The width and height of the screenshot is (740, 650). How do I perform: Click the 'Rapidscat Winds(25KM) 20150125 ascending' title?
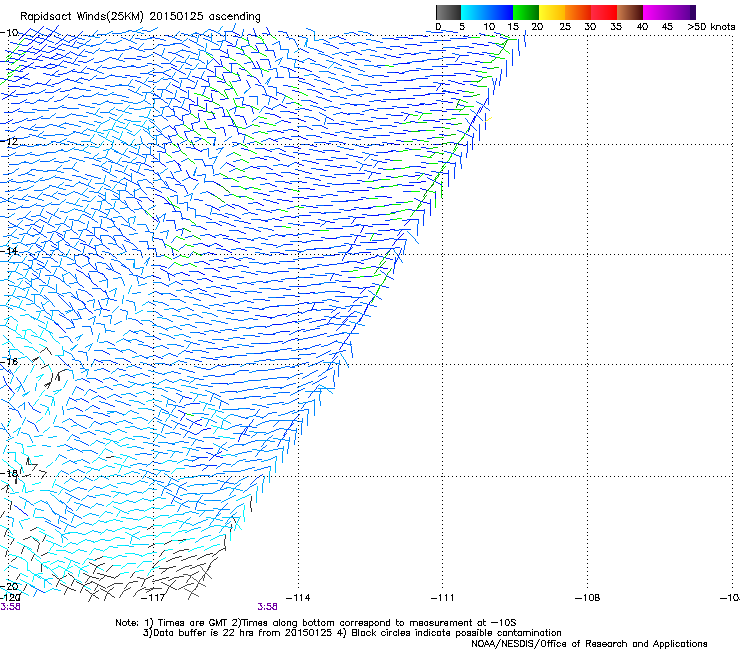(x=140, y=17)
